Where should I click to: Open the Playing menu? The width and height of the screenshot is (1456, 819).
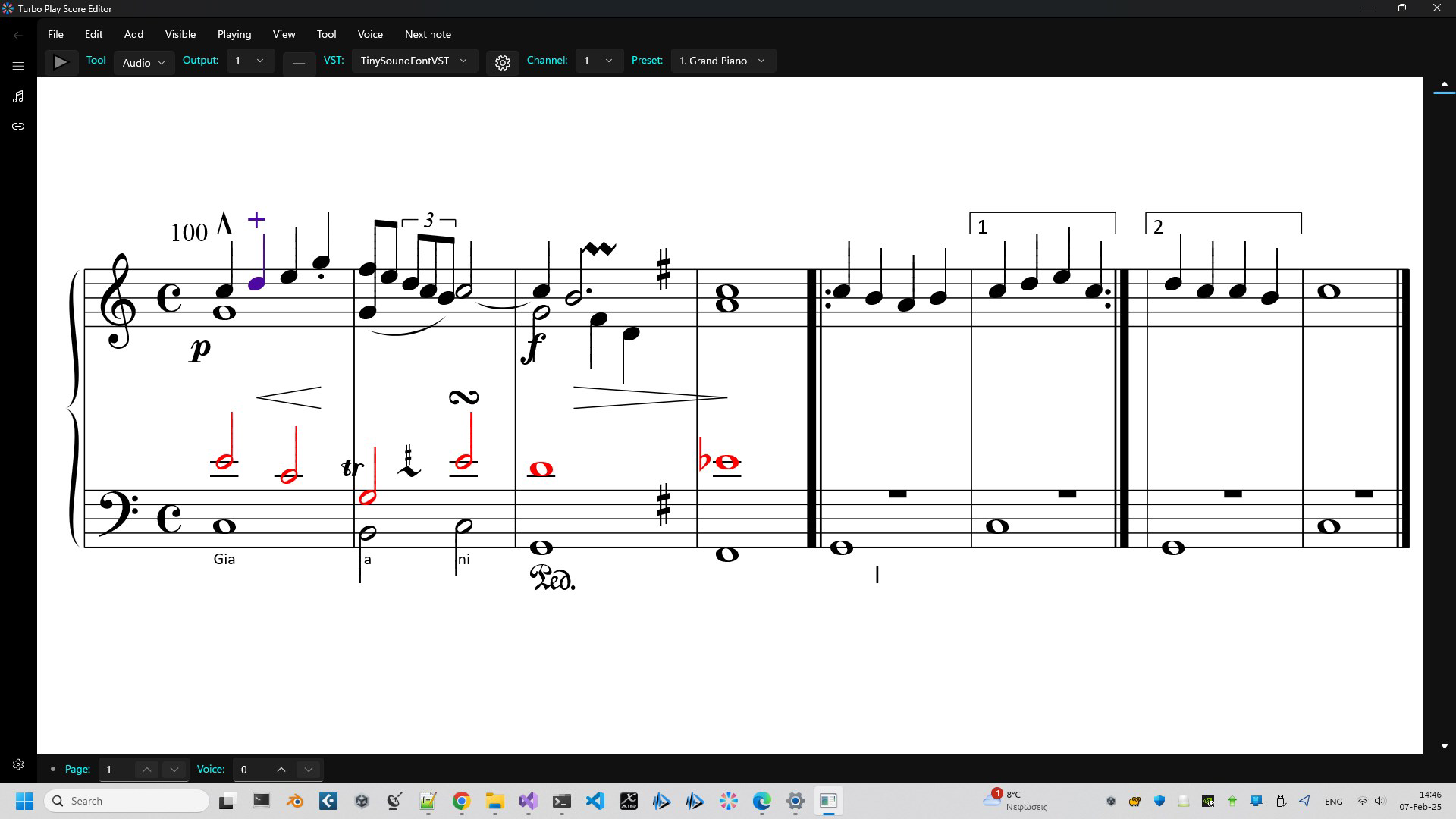(234, 34)
